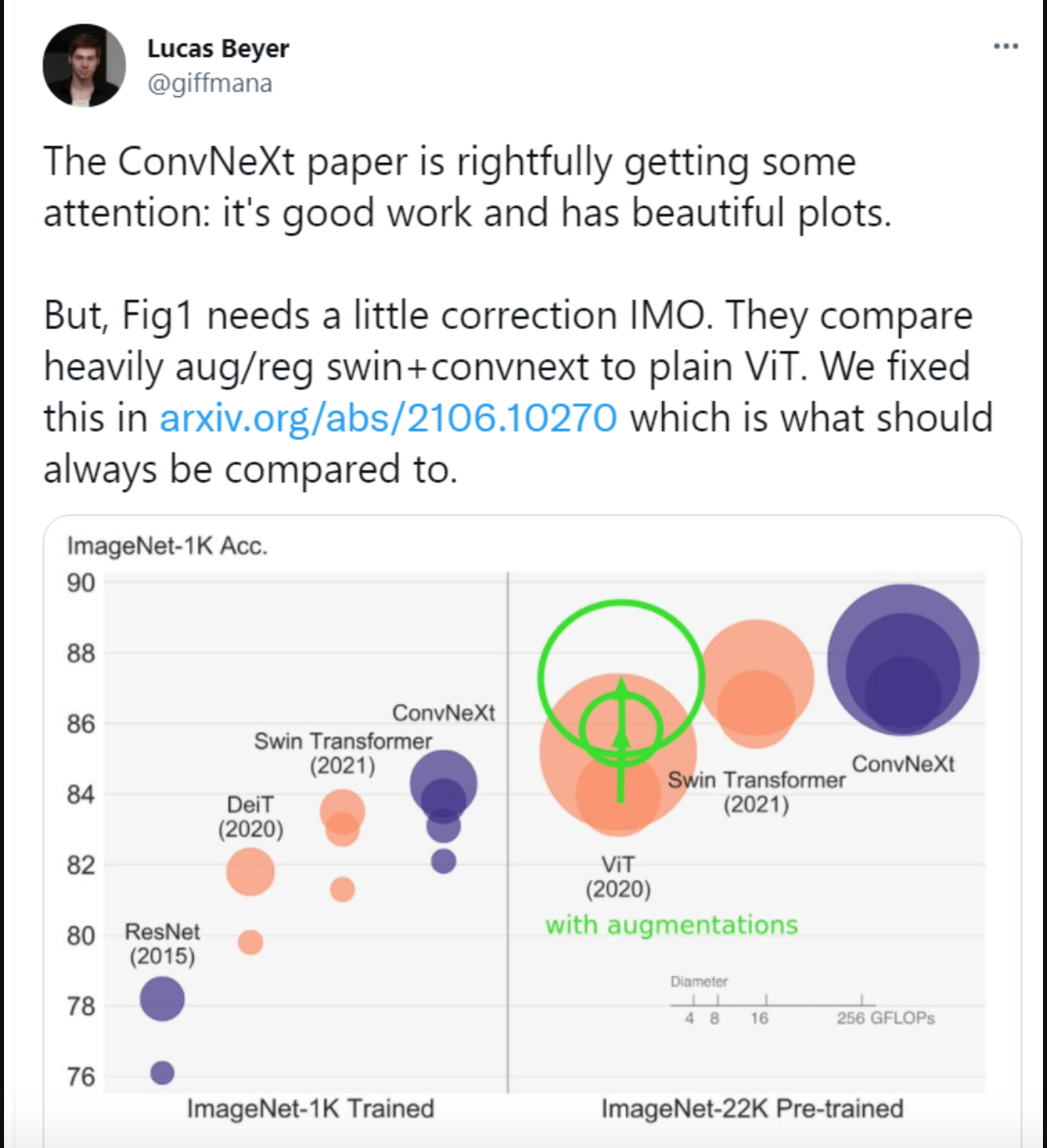Click the ViT (2020) chart label

(617, 877)
